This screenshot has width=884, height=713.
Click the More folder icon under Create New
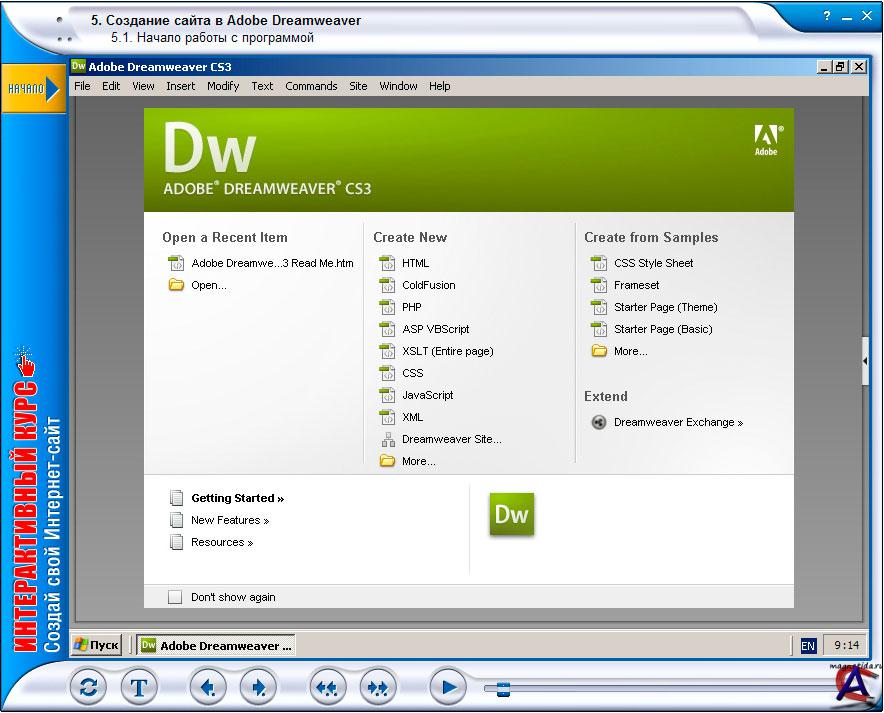pyautogui.click(x=387, y=461)
